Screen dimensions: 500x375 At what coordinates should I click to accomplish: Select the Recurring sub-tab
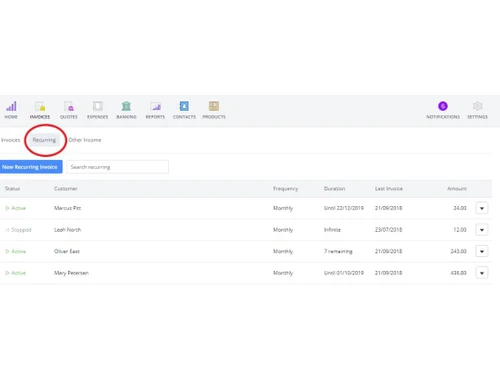[x=44, y=140]
